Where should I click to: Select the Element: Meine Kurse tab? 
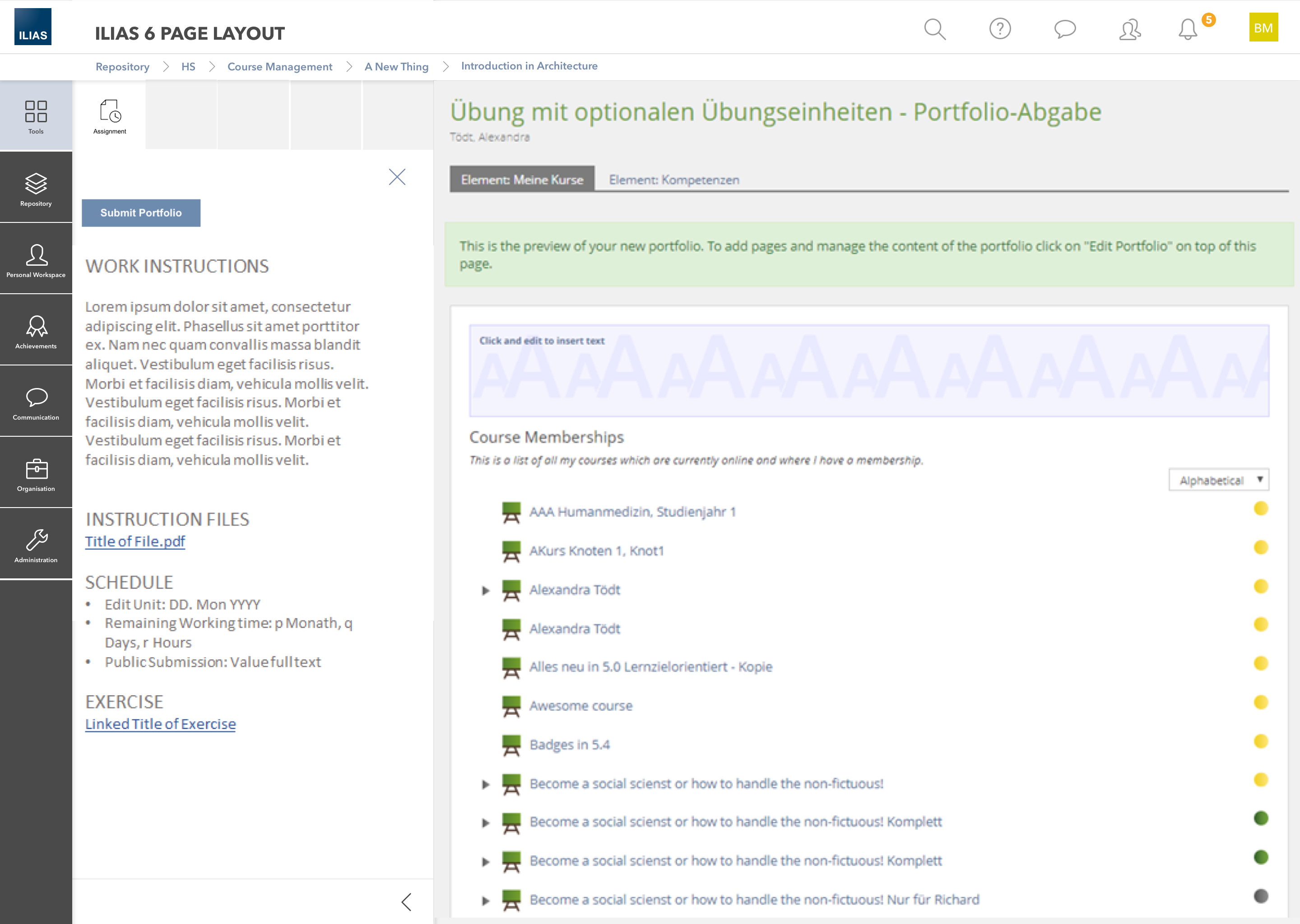pyautogui.click(x=522, y=180)
